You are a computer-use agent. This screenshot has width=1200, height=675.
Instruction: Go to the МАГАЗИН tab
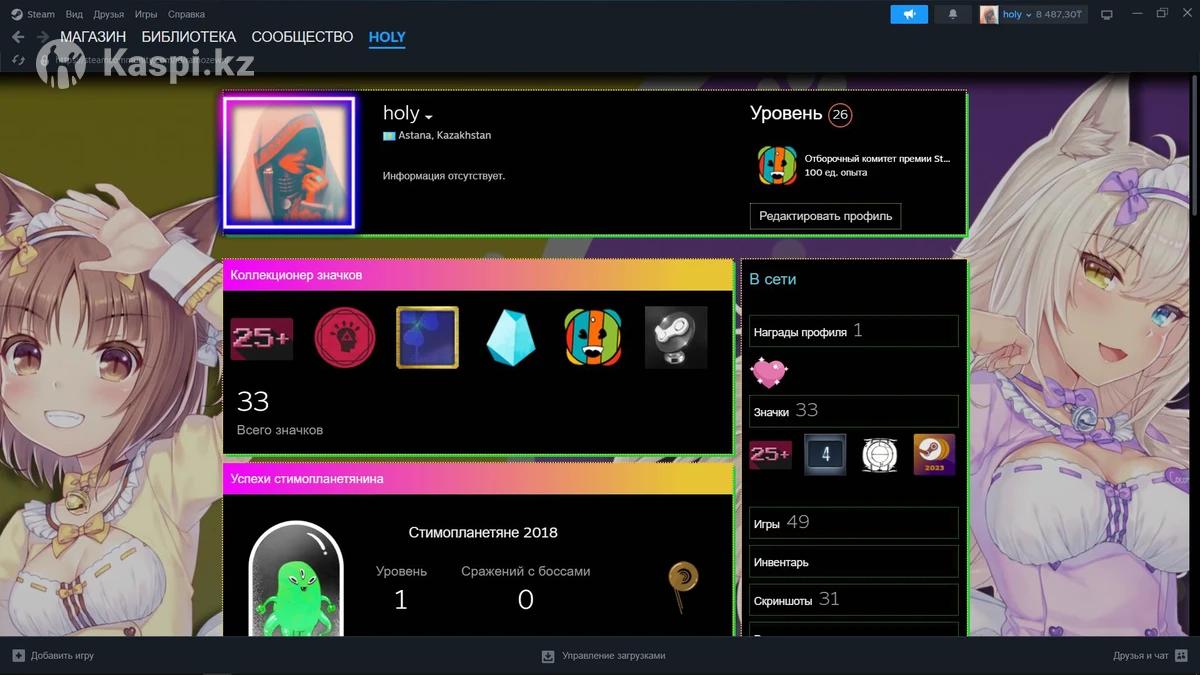(x=93, y=37)
